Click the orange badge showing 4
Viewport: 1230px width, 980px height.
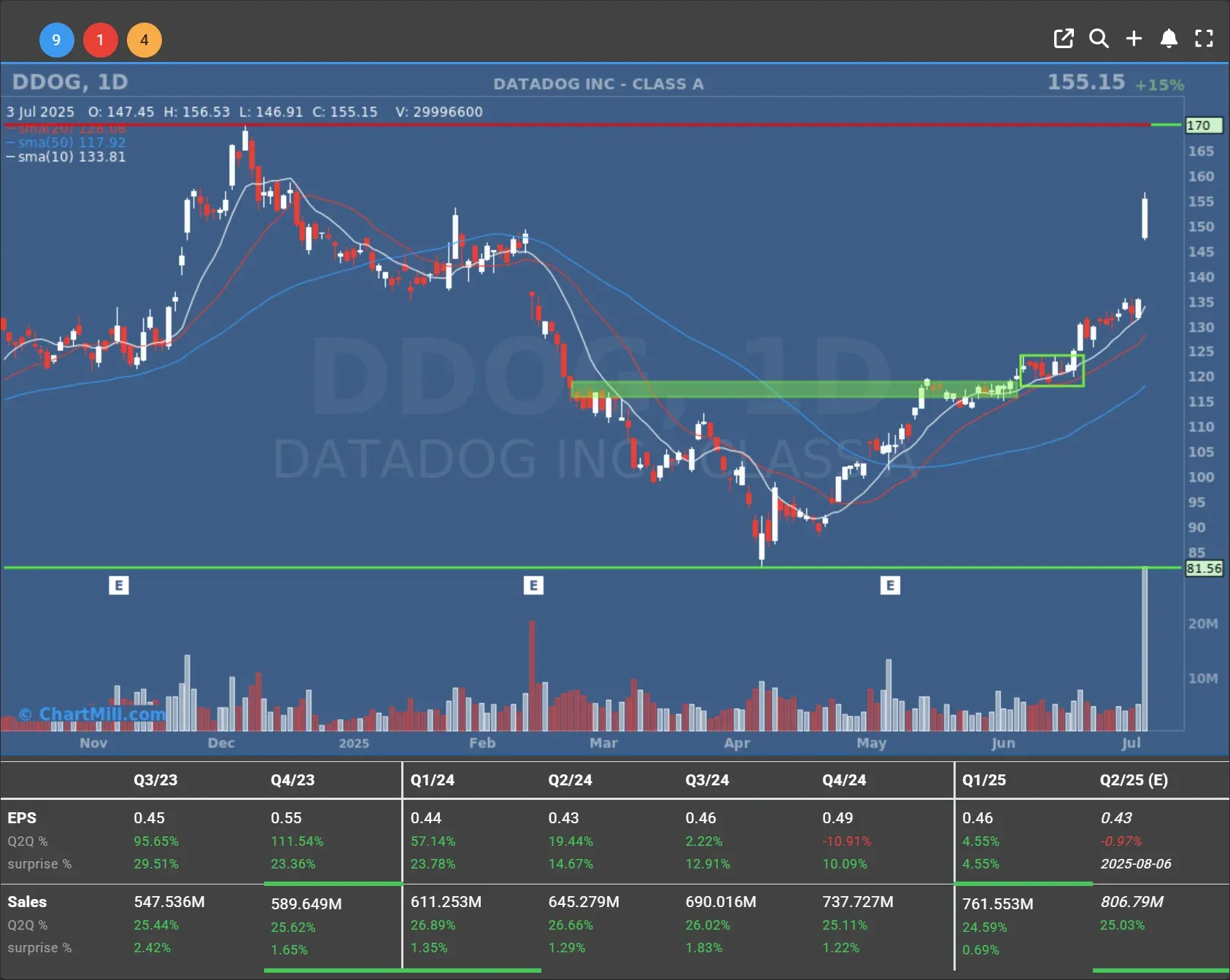[x=144, y=40]
